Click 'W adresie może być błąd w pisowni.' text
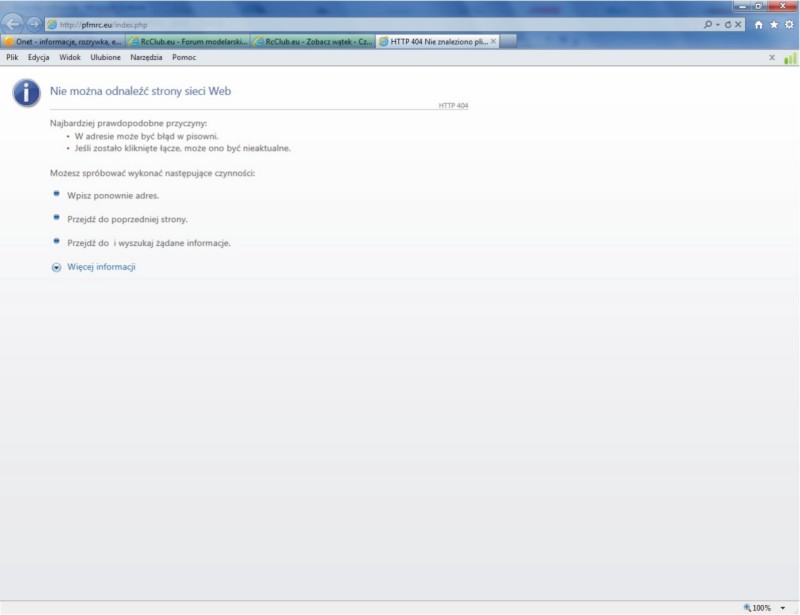800x615 pixels. (146, 136)
